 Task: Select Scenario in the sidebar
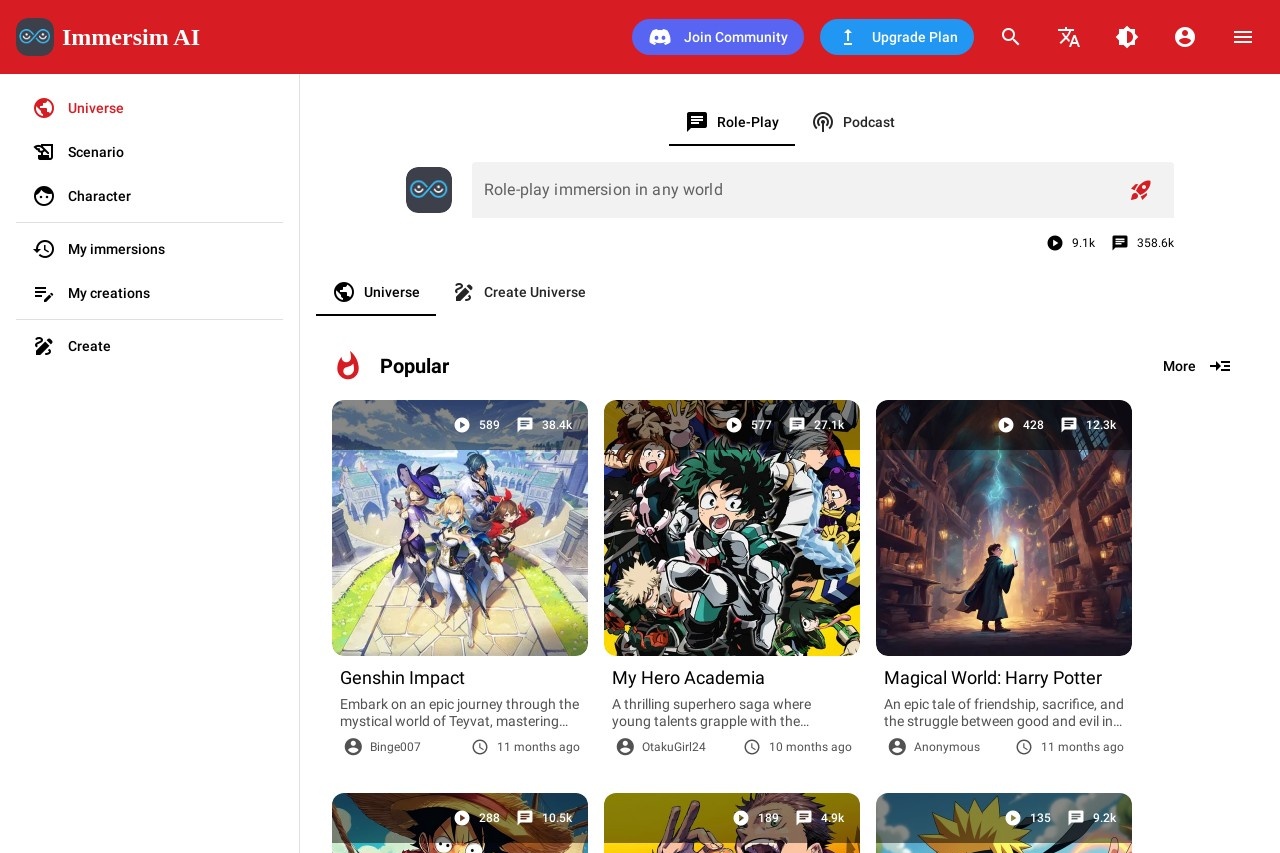point(150,152)
